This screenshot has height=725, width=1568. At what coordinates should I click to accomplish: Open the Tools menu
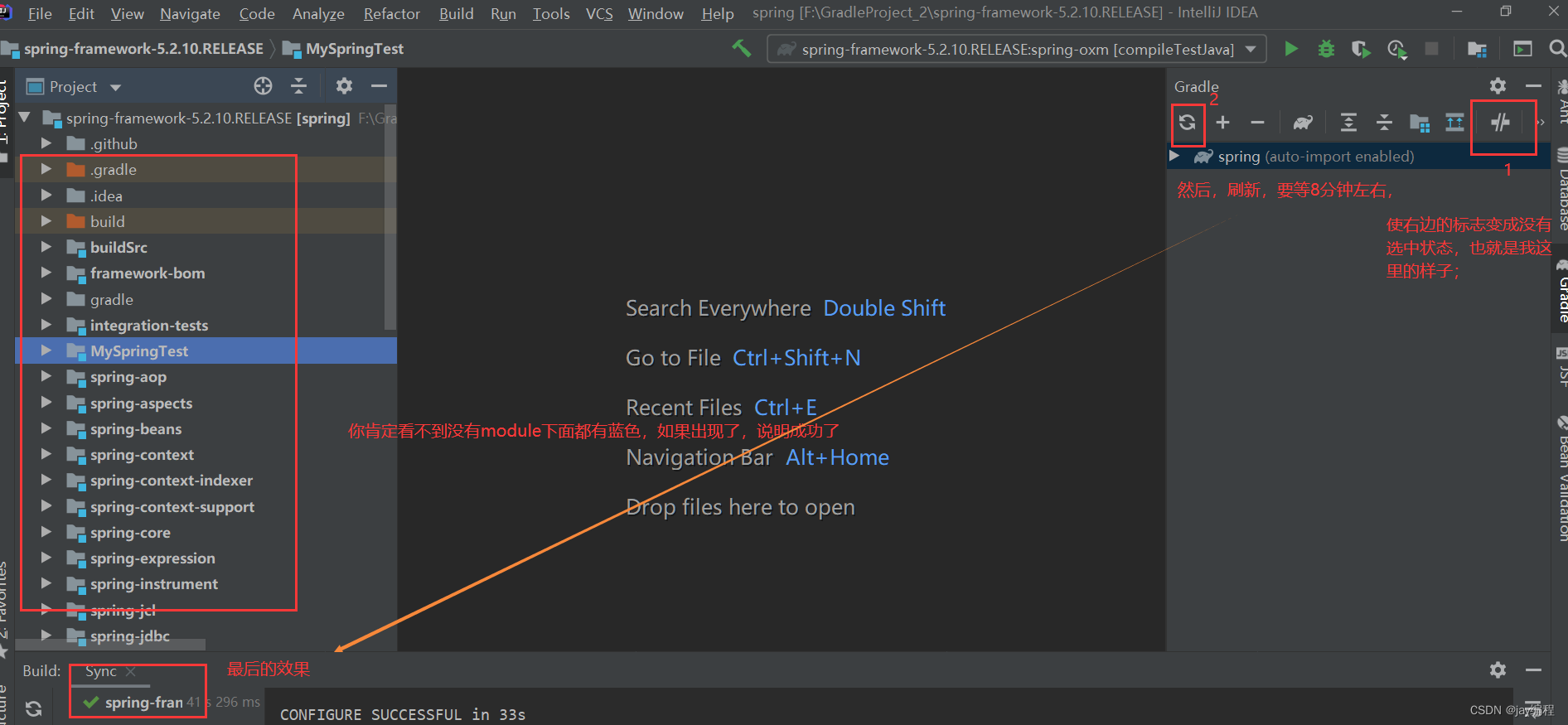pos(551,13)
